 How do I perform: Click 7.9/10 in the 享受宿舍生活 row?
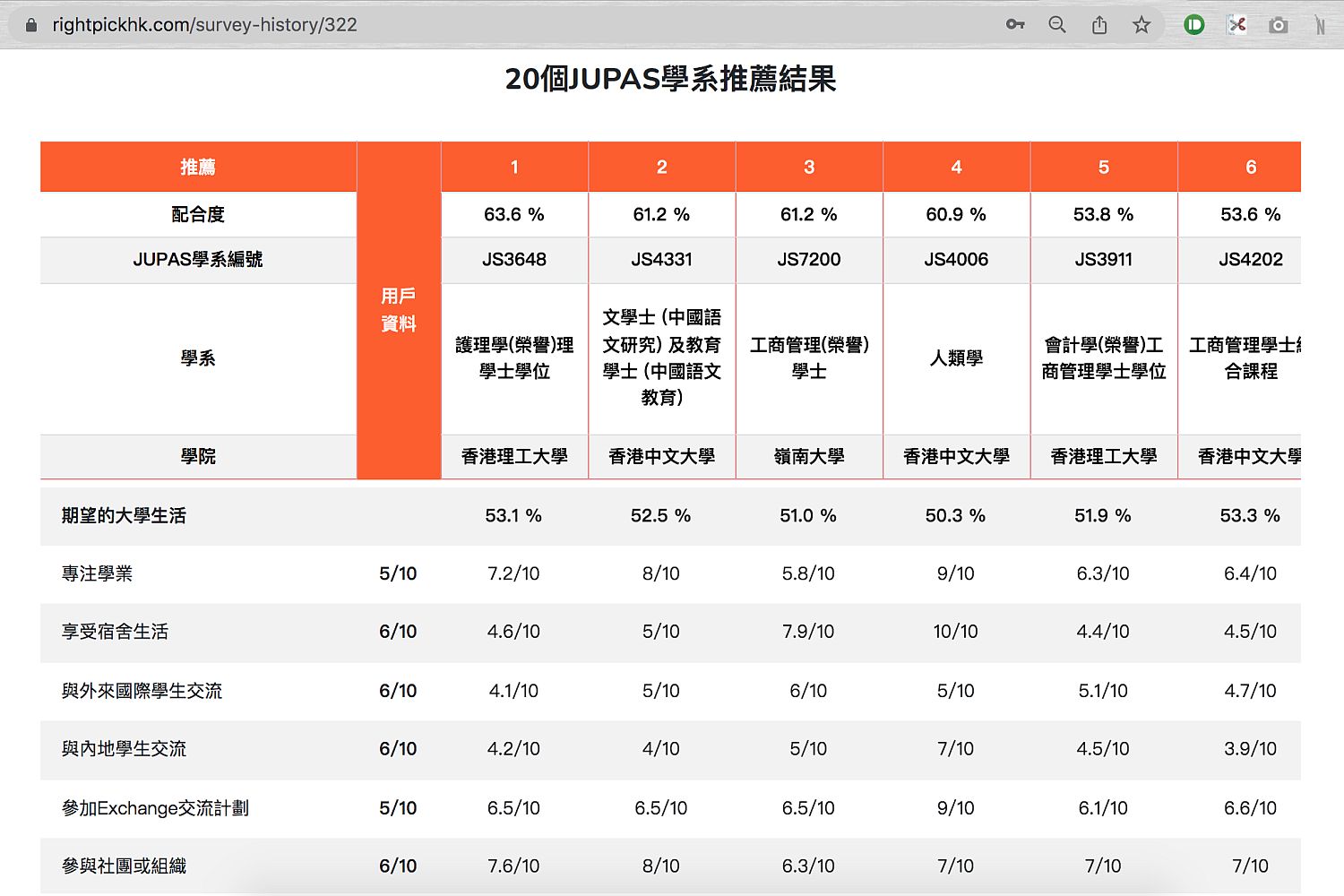click(x=808, y=633)
